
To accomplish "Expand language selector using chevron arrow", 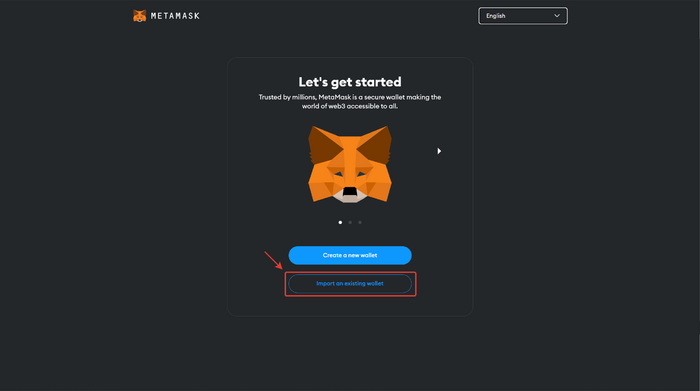I will click(x=557, y=16).
